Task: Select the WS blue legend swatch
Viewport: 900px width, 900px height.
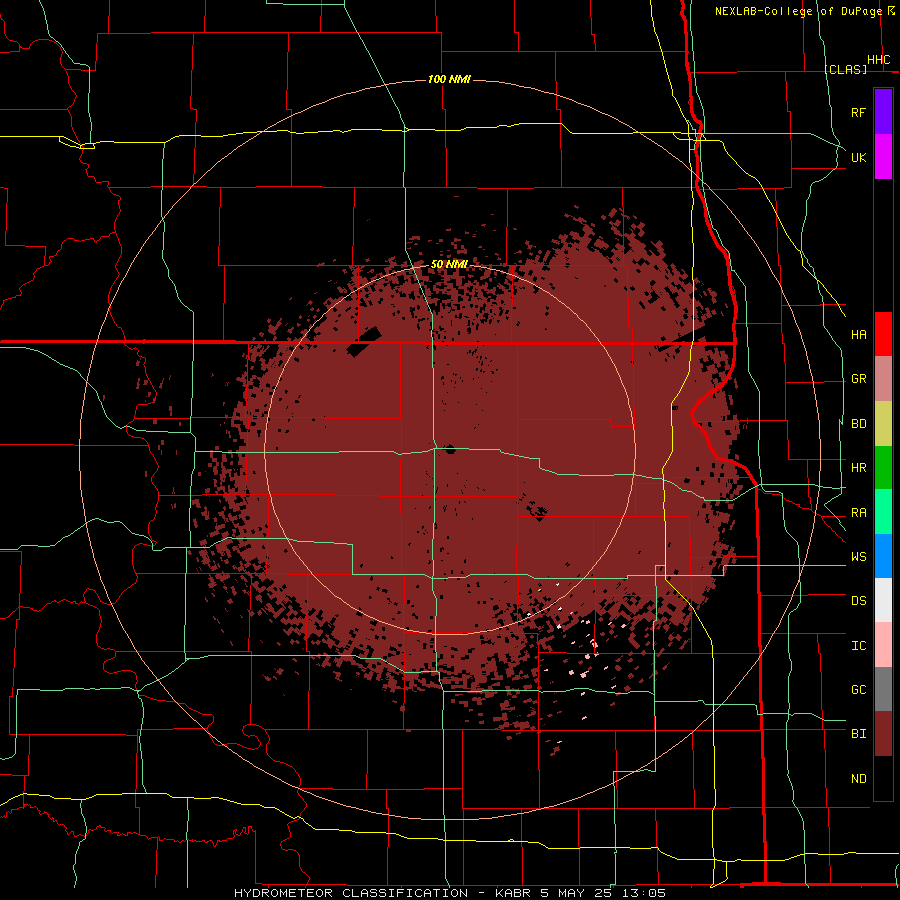Action: click(x=883, y=556)
